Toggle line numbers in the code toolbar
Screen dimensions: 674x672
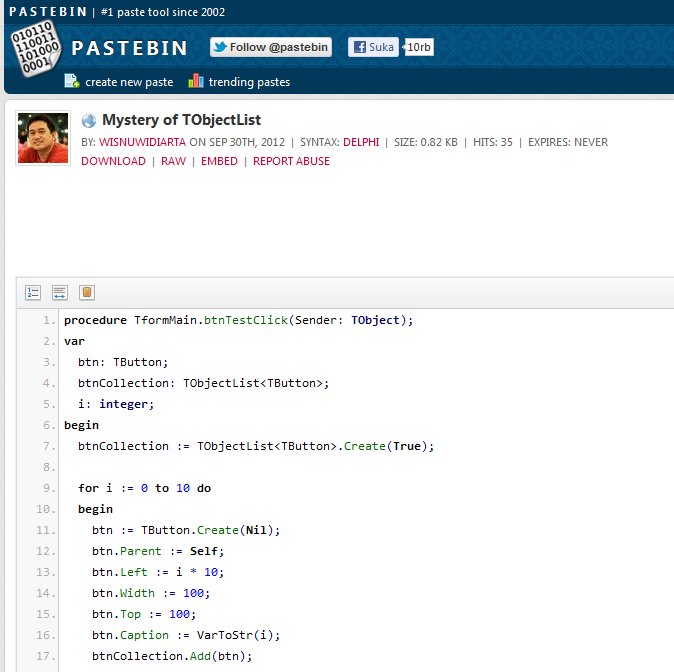[33, 292]
